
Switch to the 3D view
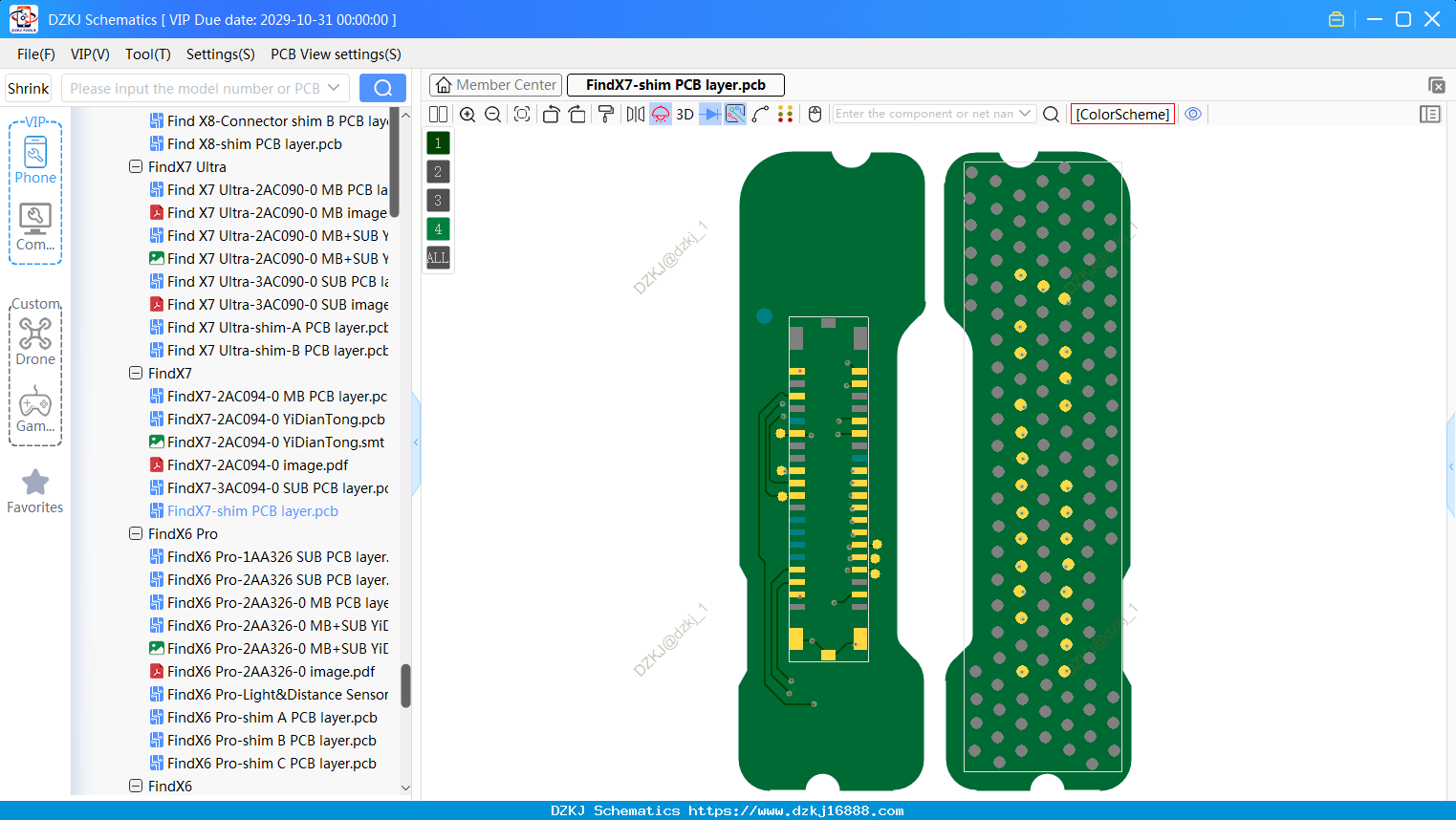685,114
